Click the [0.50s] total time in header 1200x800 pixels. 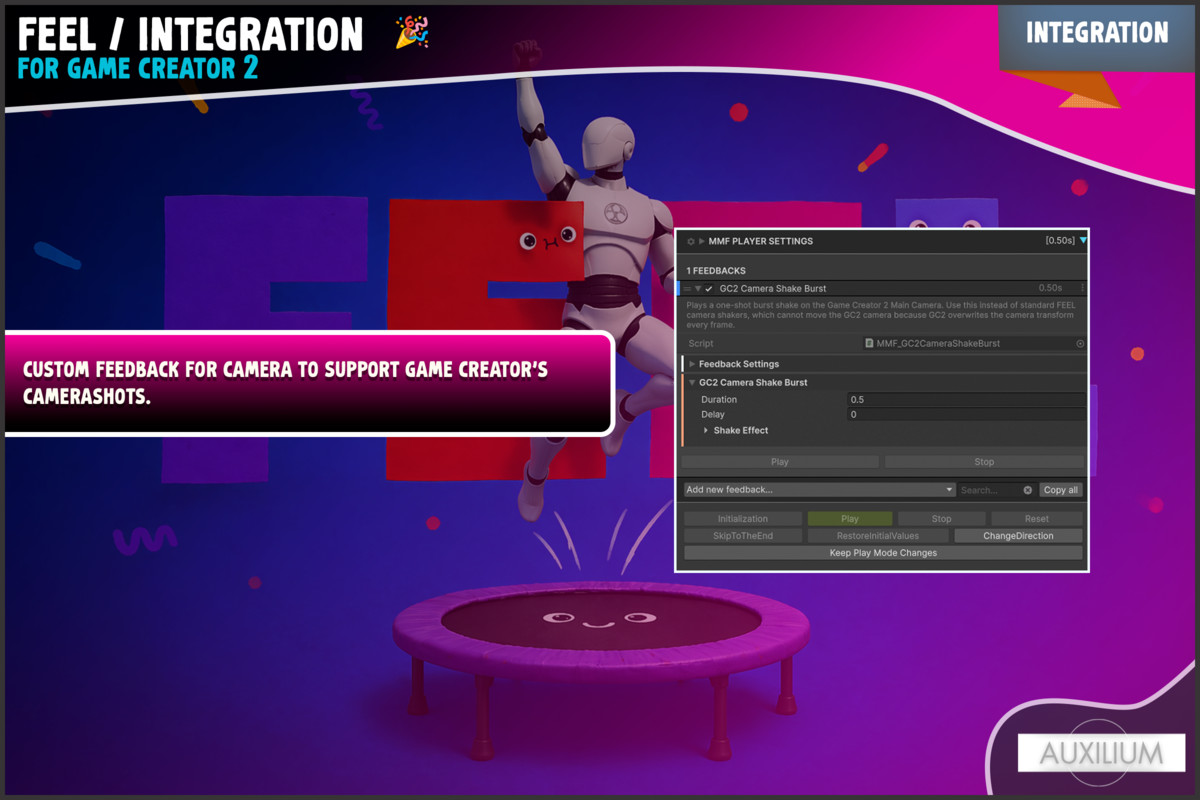click(x=1060, y=241)
